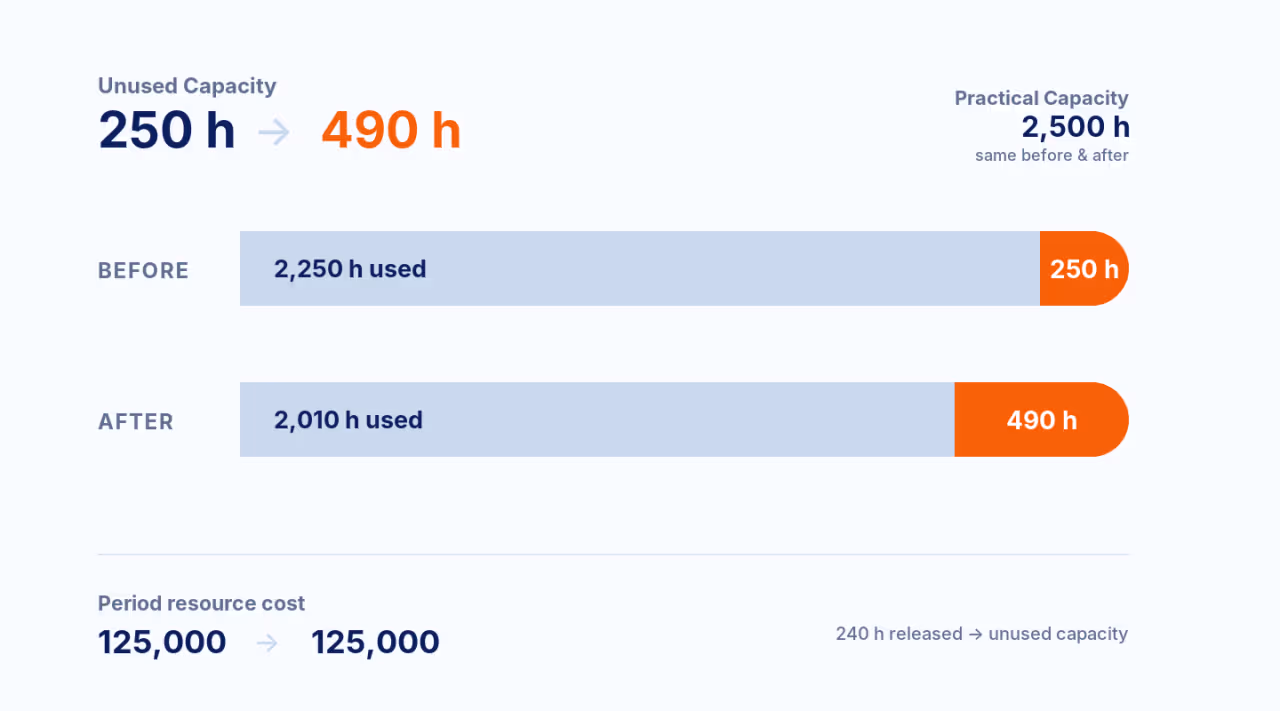Click the BEFORE row label

point(143,271)
